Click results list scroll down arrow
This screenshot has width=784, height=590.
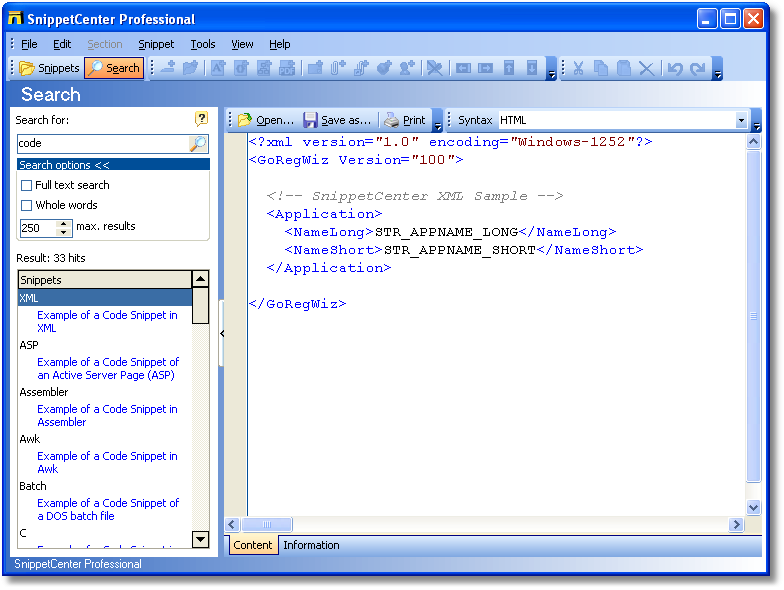pyautogui.click(x=200, y=539)
